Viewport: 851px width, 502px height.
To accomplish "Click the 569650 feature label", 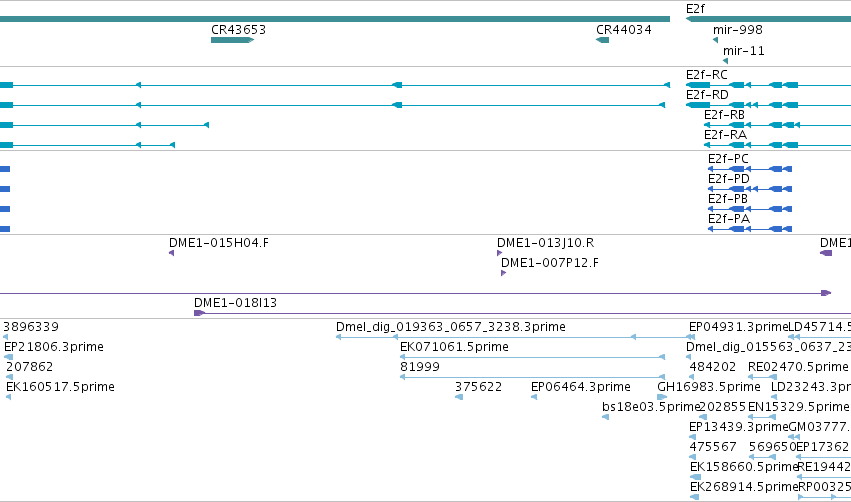I will click(772, 447).
